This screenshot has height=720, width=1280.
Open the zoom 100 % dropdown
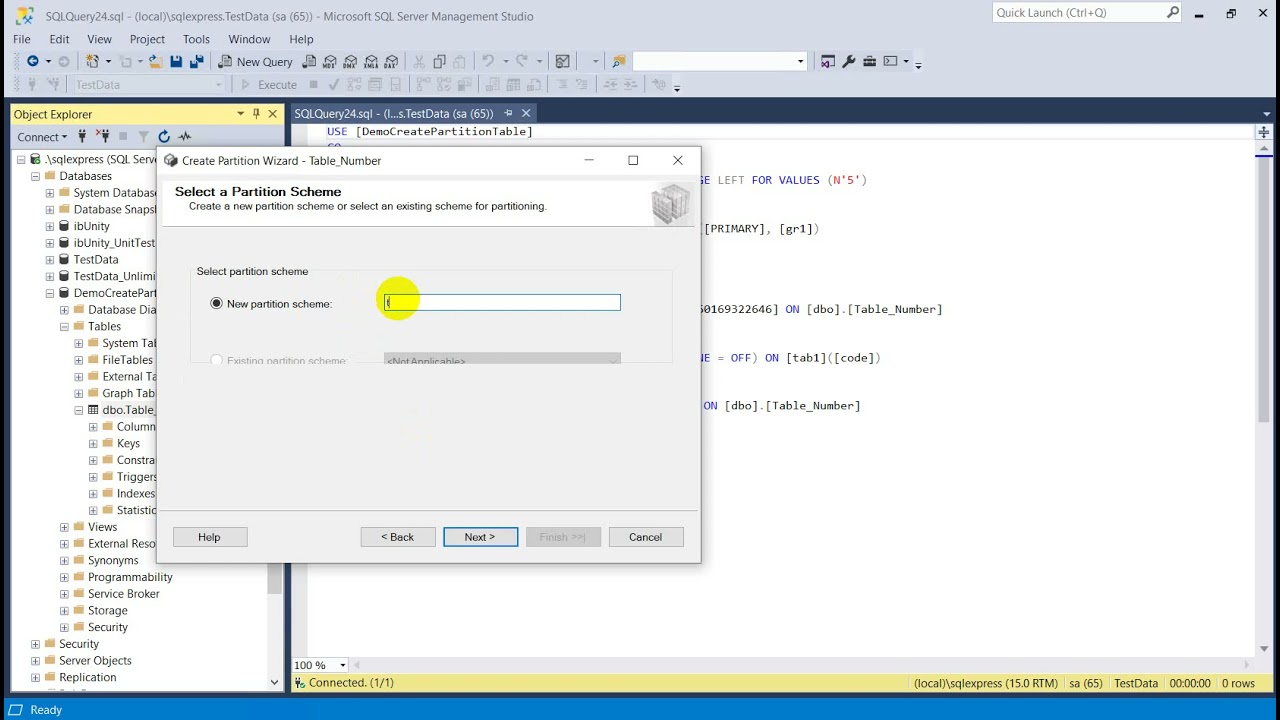[x=342, y=665]
